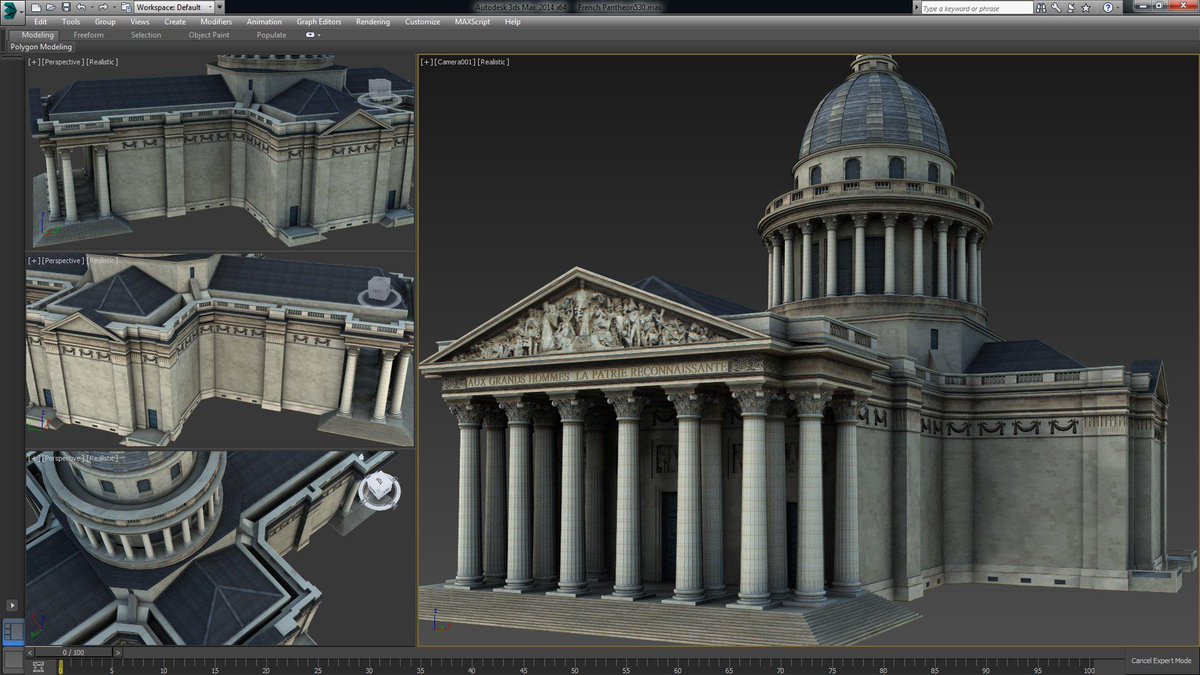Expand the Polygon Modeling panel
Image resolution: width=1200 pixels, height=675 pixels.
(39, 46)
